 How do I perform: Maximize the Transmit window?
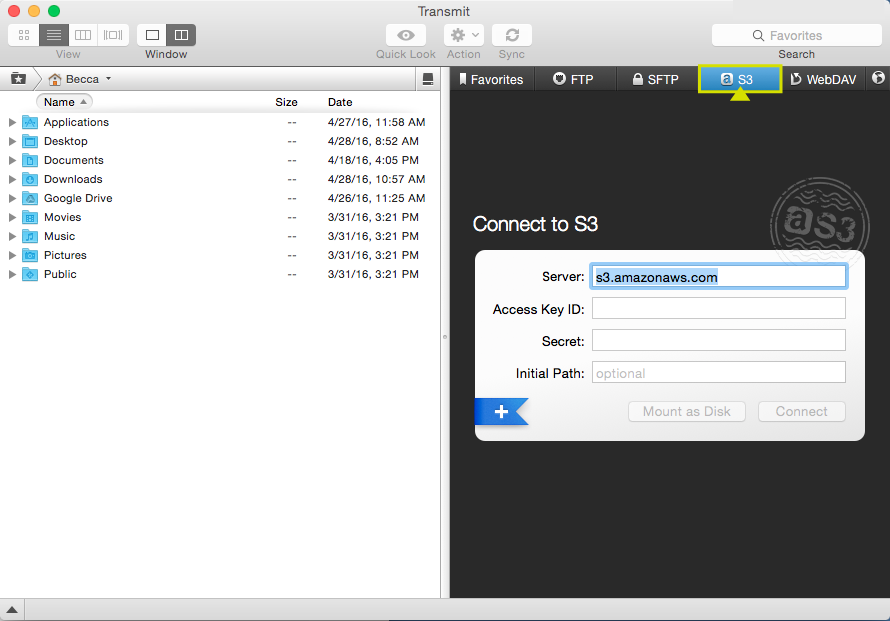pos(54,11)
